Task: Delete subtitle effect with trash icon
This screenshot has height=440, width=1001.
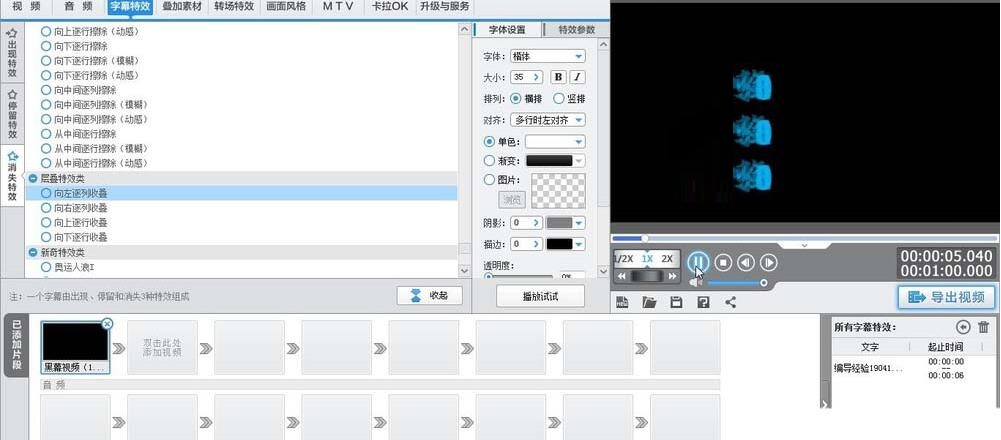Action: click(983, 327)
